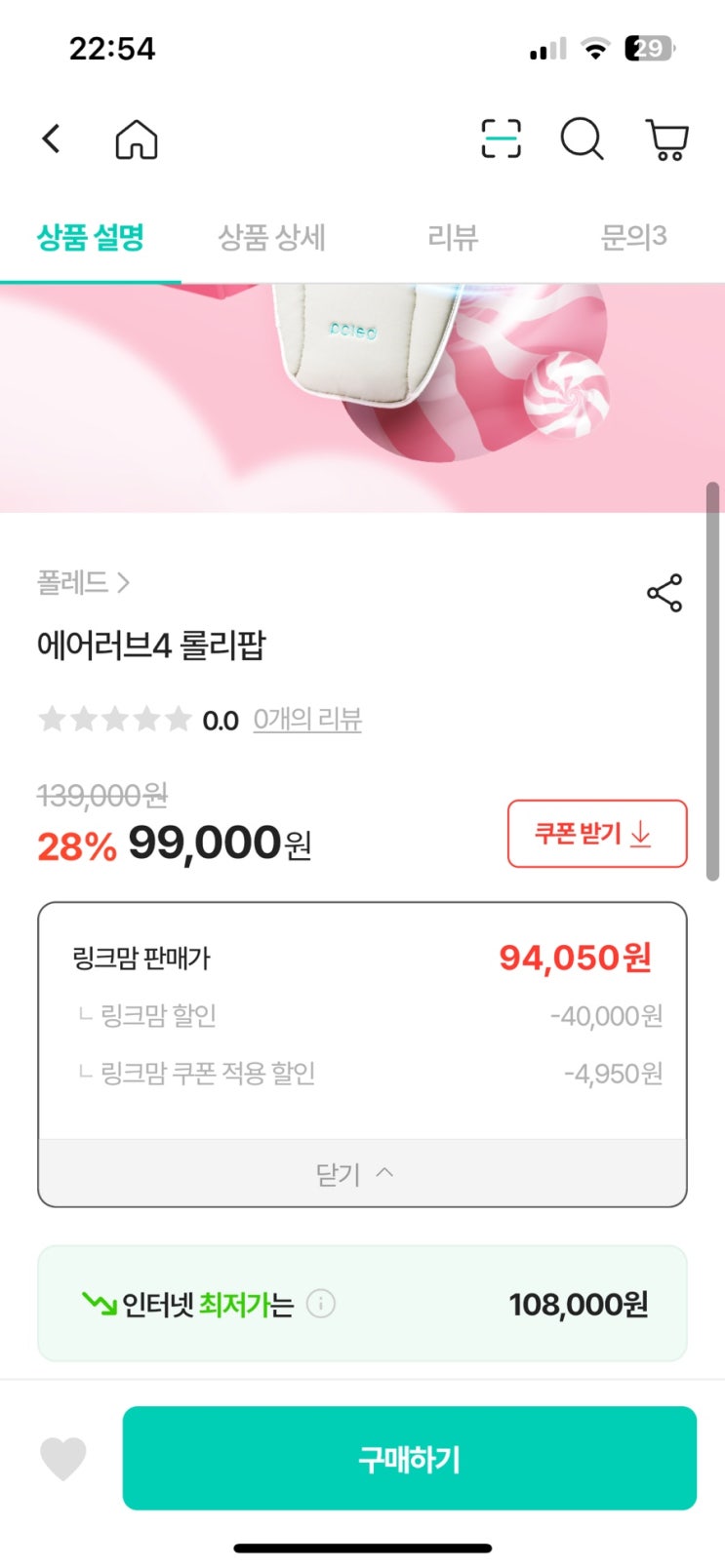Tap info icon beside 인터넷 최저가

(x=321, y=1304)
